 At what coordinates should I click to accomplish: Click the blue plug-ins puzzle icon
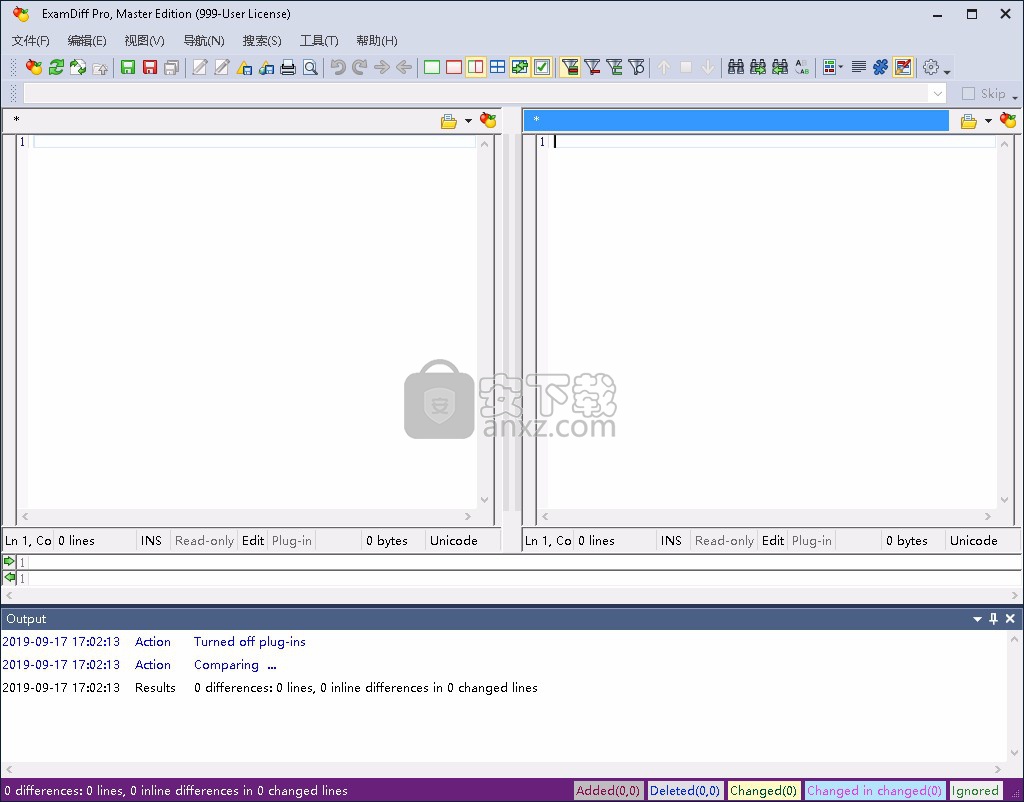[880, 67]
